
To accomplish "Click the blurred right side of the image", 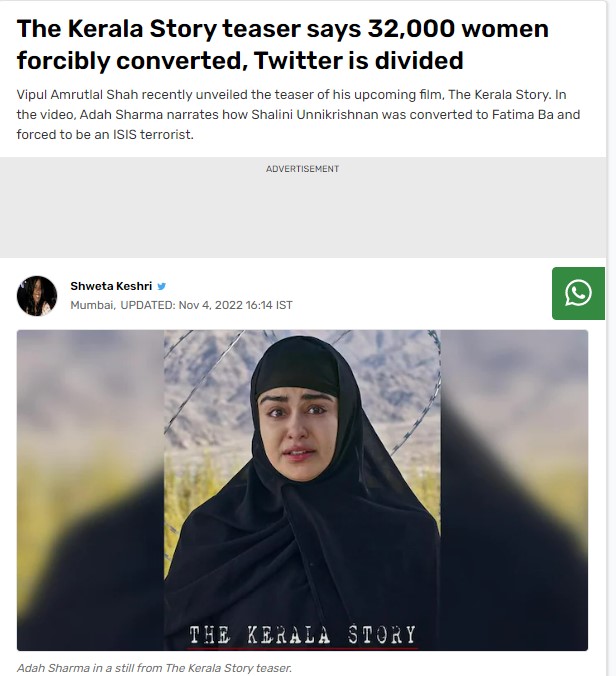I will 514,490.
